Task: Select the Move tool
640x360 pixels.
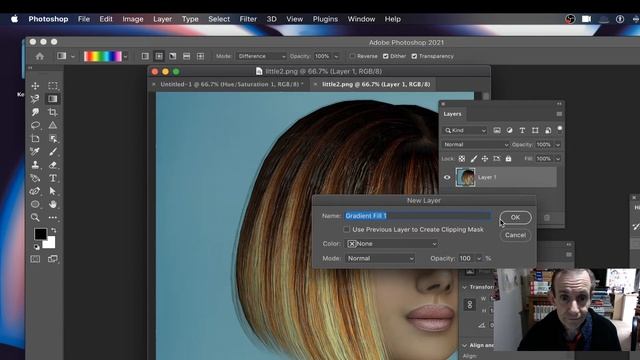Action: tap(35, 86)
